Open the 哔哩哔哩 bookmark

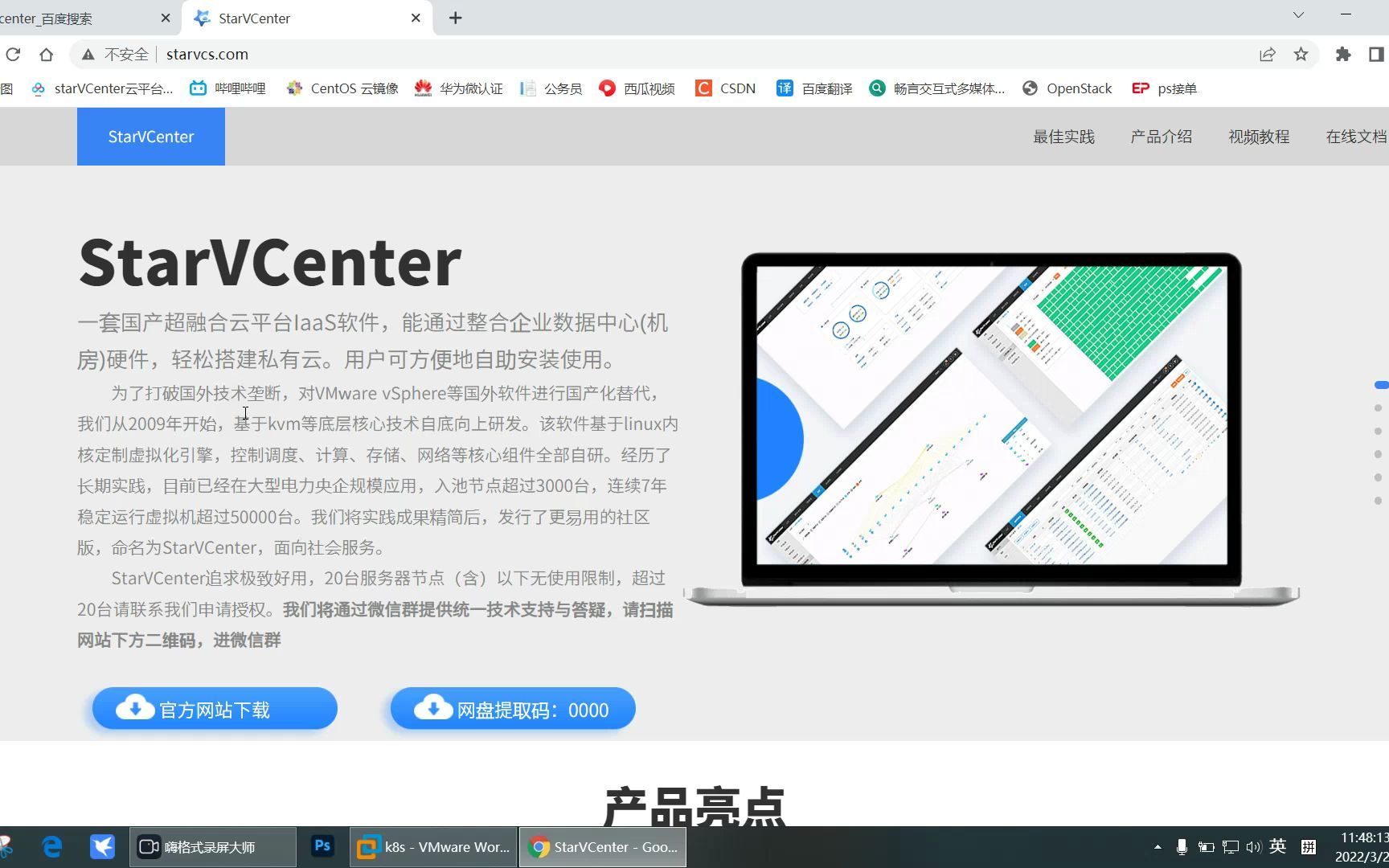[x=227, y=88]
